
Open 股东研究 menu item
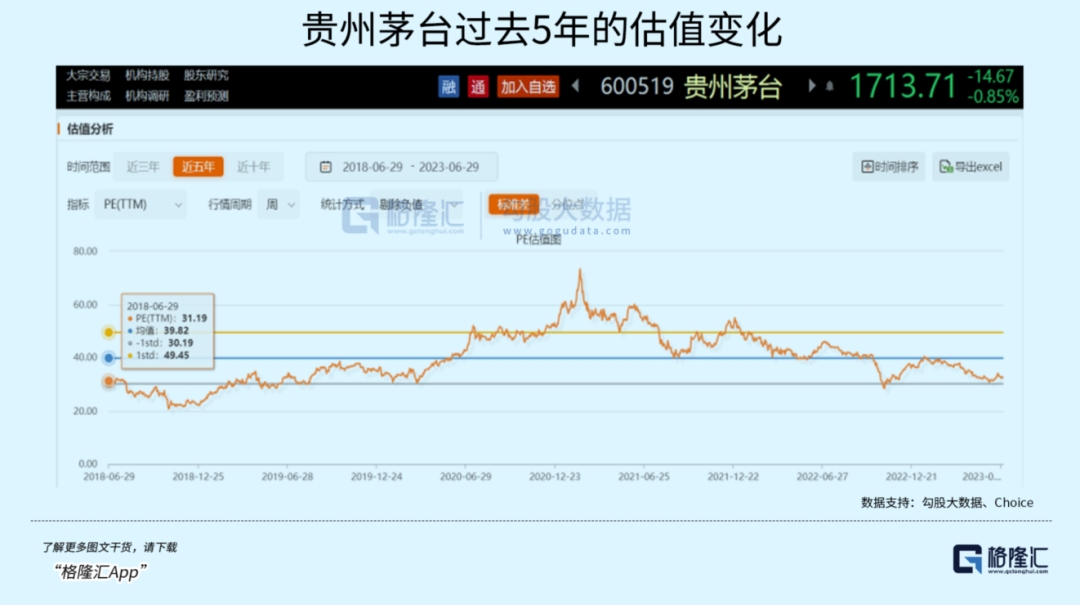pos(206,75)
